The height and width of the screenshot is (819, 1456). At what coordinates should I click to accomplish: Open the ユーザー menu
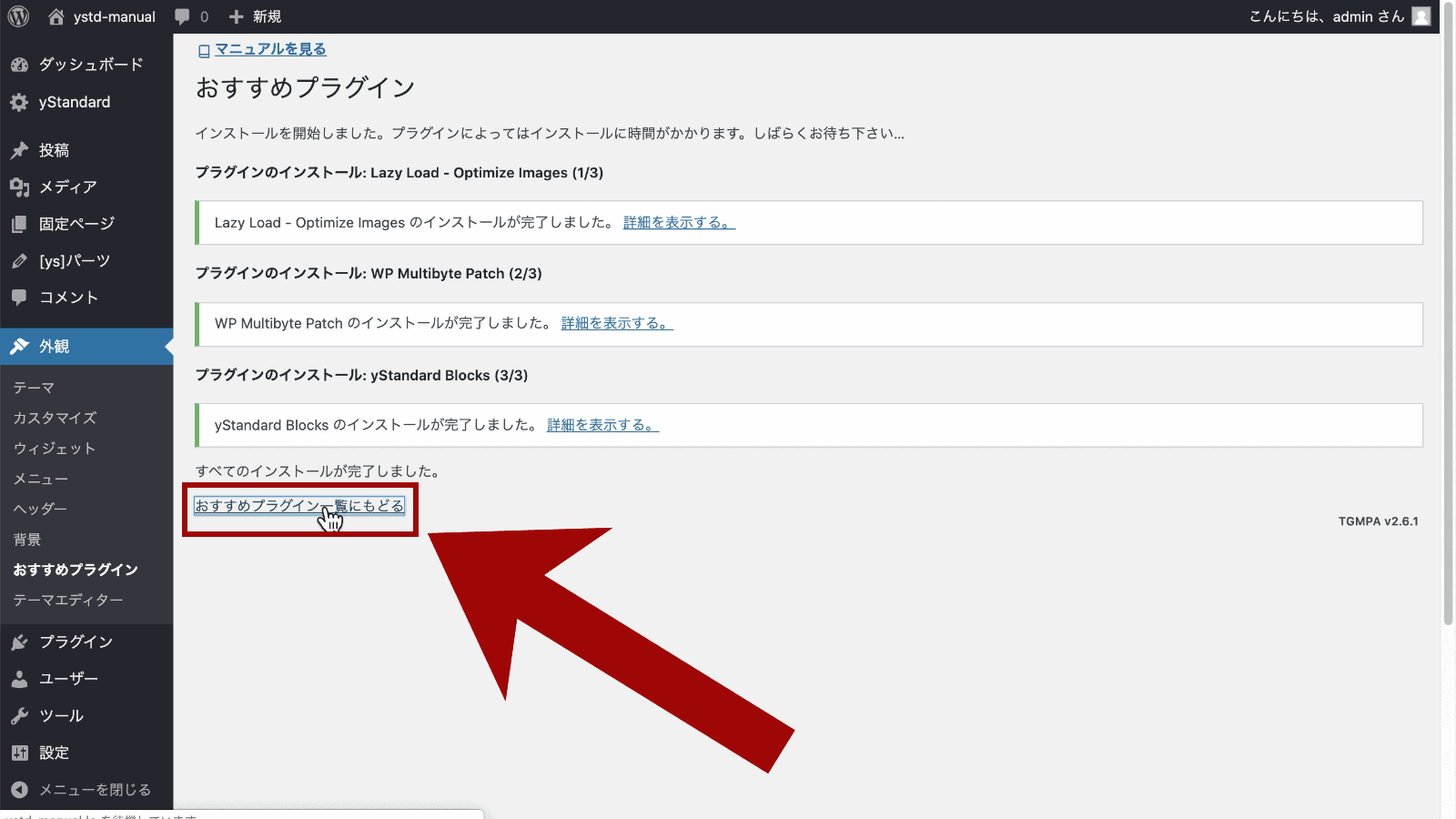click(x=86, y=679)
